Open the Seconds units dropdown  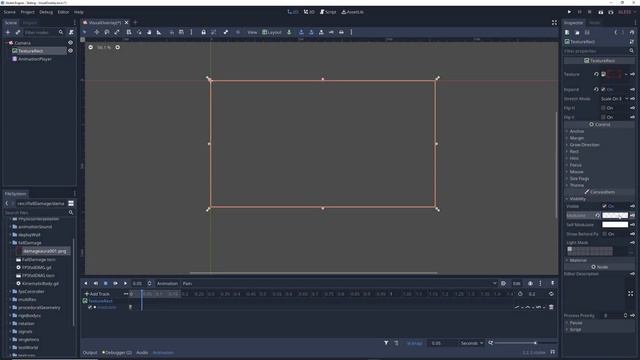tap(472, 343)
